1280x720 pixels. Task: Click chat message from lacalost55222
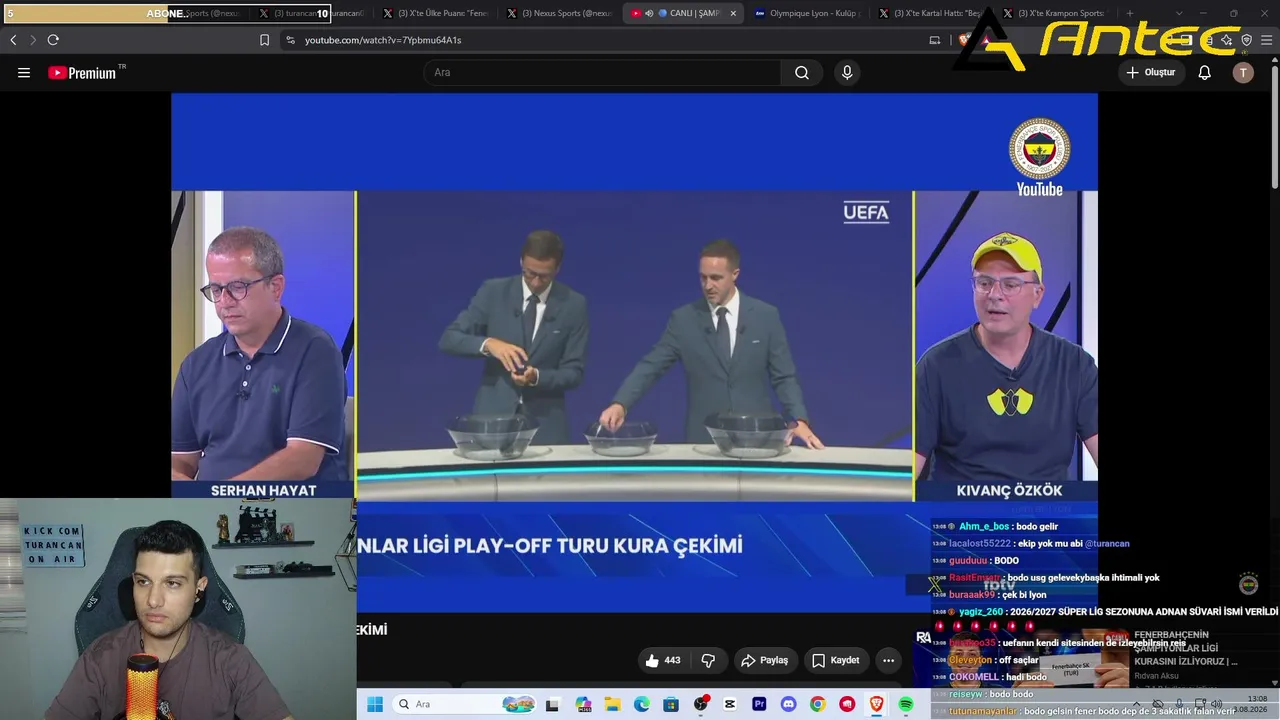(x=1031, y=544)
